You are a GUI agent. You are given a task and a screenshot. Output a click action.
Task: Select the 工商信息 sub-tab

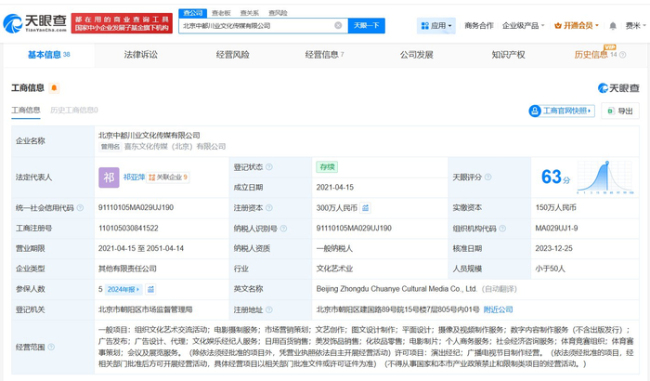point(26,110)
